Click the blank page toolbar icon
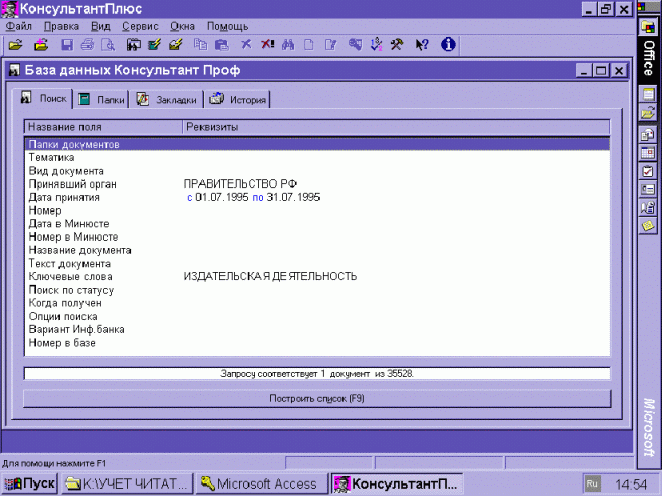 (309, 44)
